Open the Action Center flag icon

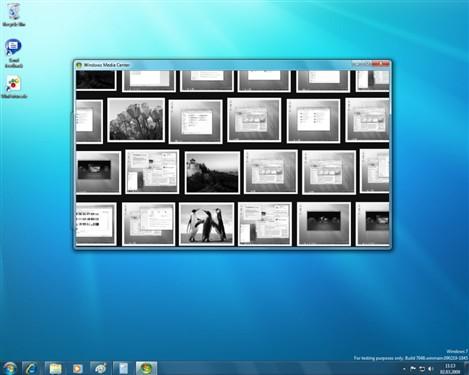[413, 369]
